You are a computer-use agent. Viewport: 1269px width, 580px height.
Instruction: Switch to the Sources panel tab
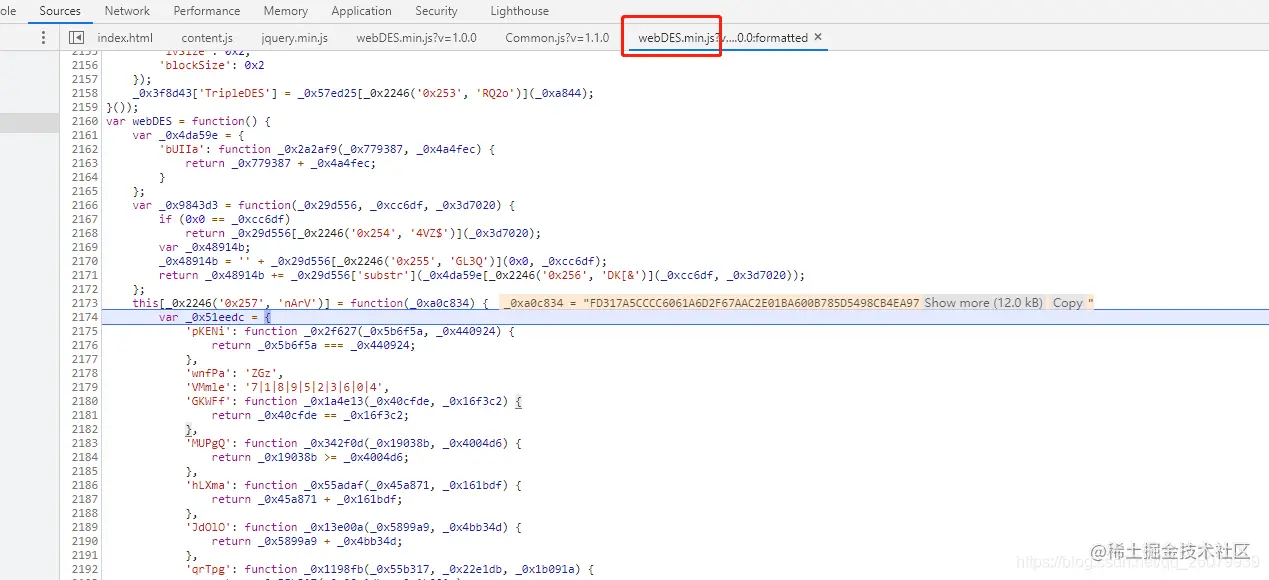(x=60, y=11)
